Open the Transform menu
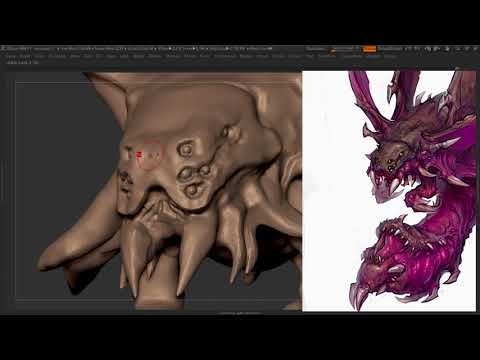This screenshot has width=480, height=360. click(x=327, y=57)
